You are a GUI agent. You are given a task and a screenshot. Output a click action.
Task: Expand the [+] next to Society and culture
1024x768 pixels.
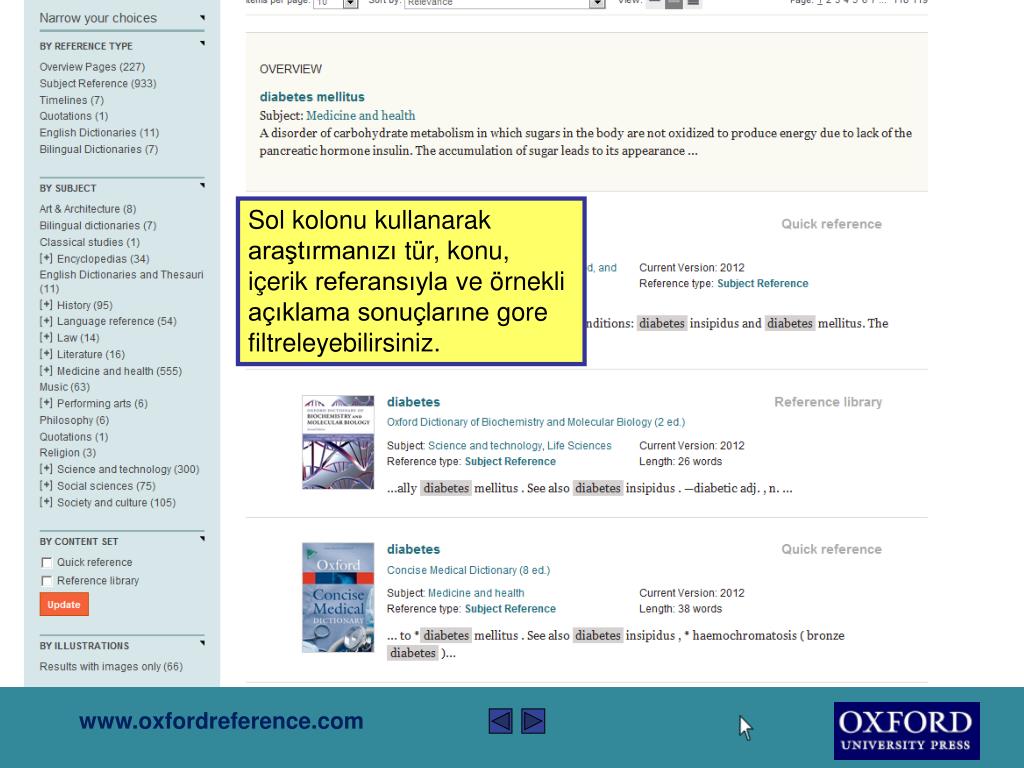point(46,502)
